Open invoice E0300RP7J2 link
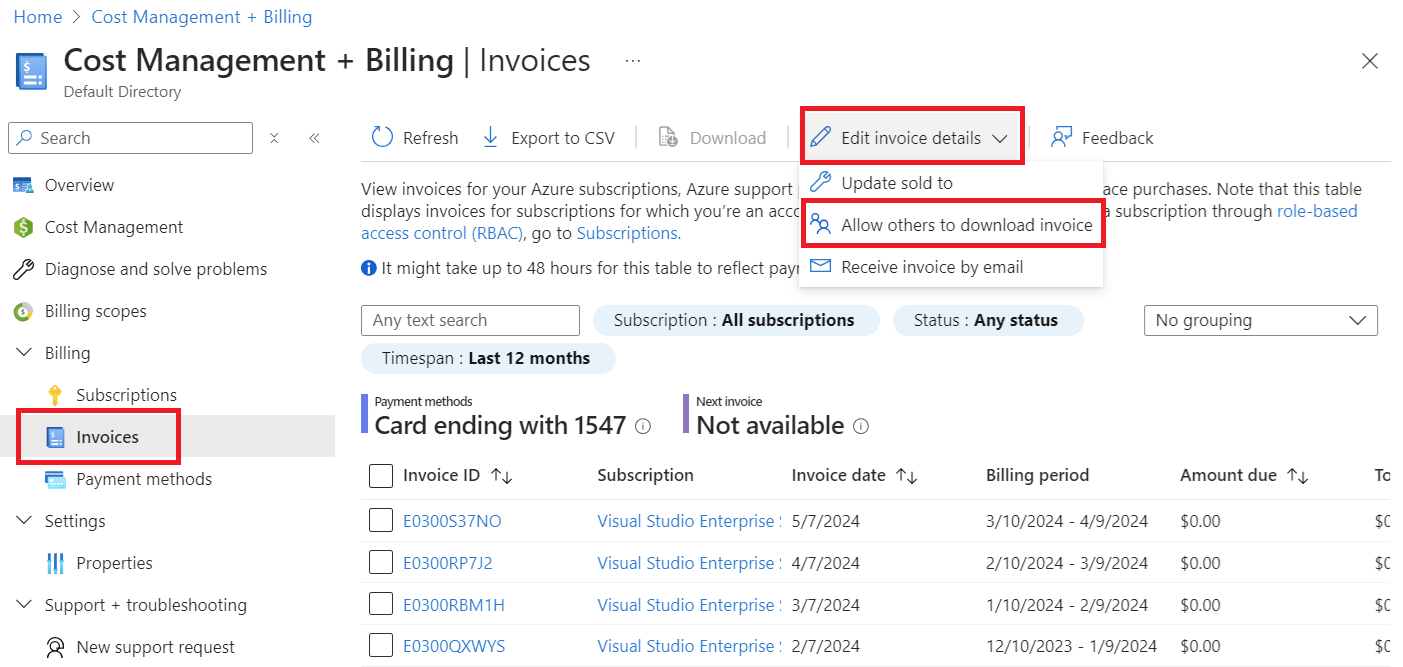This screenshot has height=667, width=1403. pyautogui.click(x=447, y=563)
